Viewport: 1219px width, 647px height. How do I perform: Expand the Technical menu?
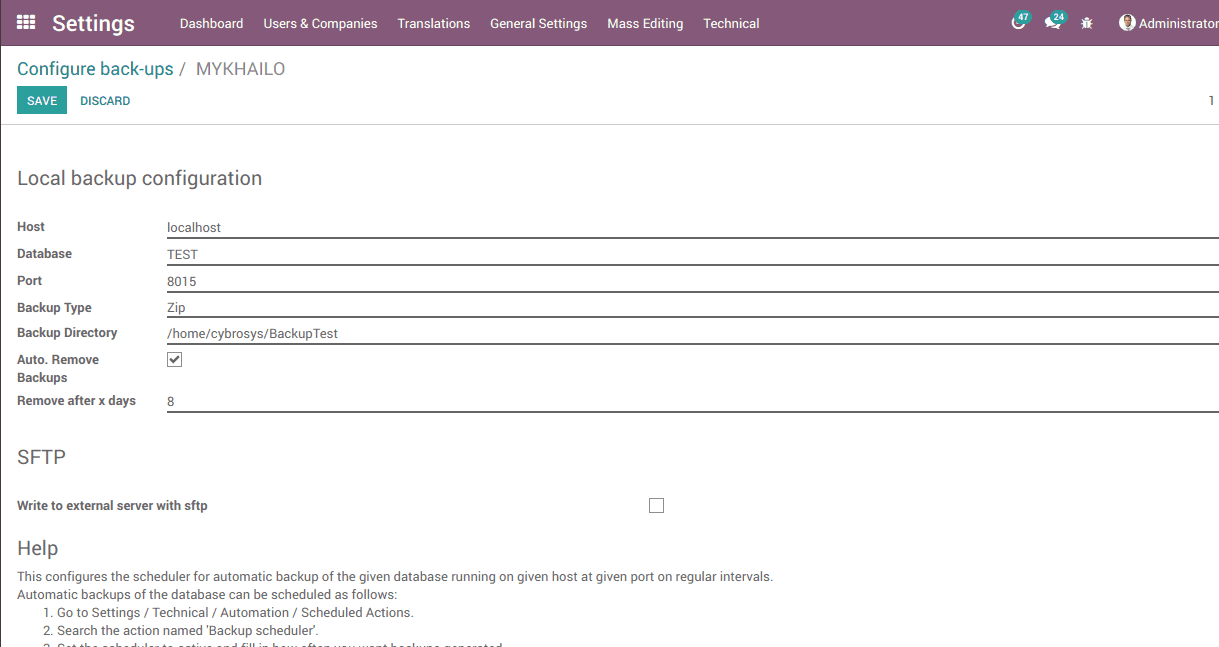click(731, 23)
